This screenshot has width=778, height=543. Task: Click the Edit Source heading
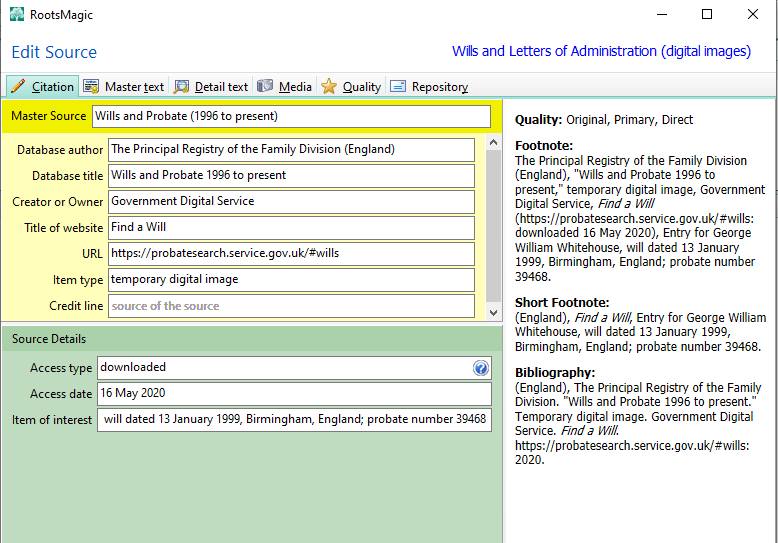(x=54, y=52)
